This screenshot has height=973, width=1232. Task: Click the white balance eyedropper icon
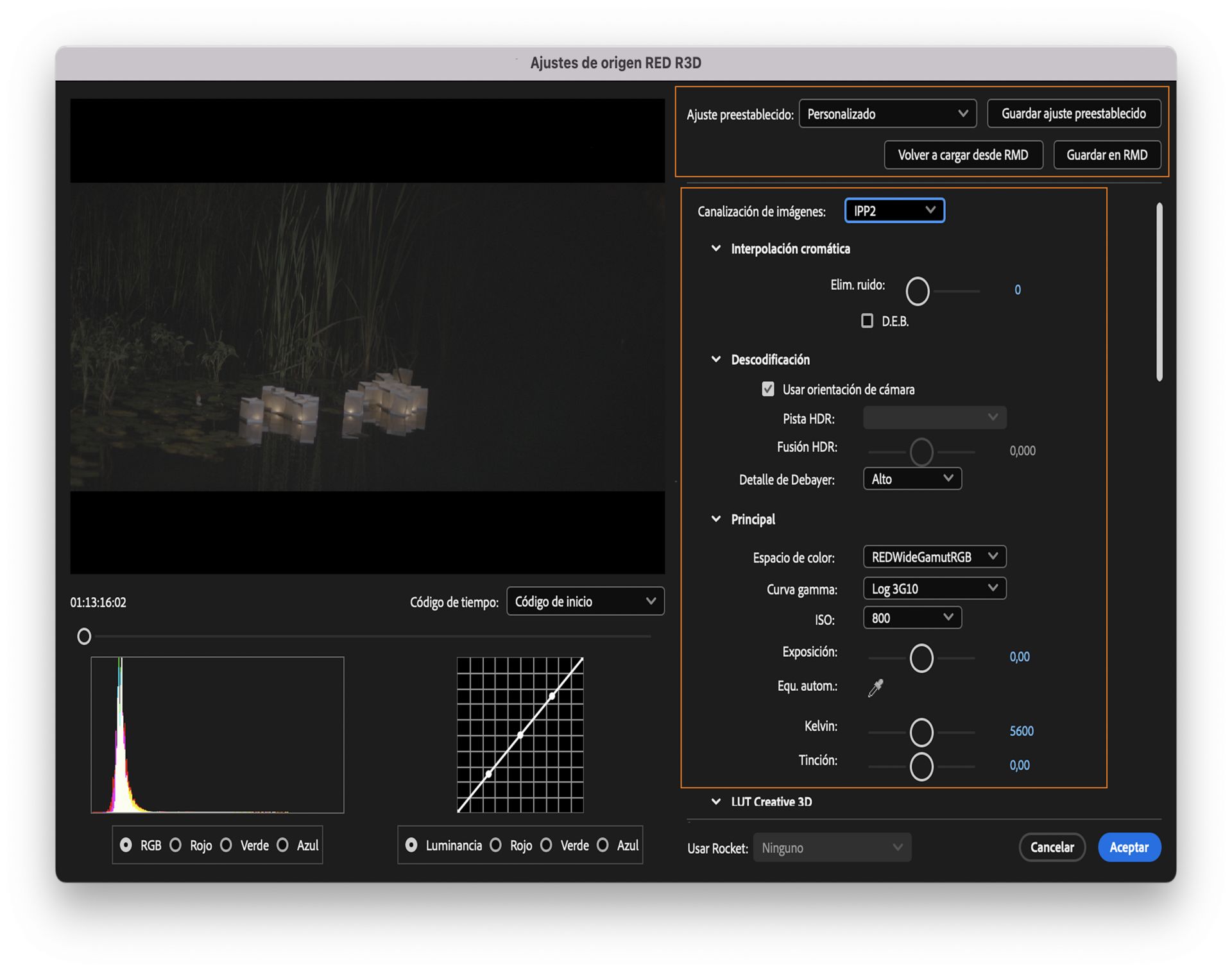click(875, 688)
